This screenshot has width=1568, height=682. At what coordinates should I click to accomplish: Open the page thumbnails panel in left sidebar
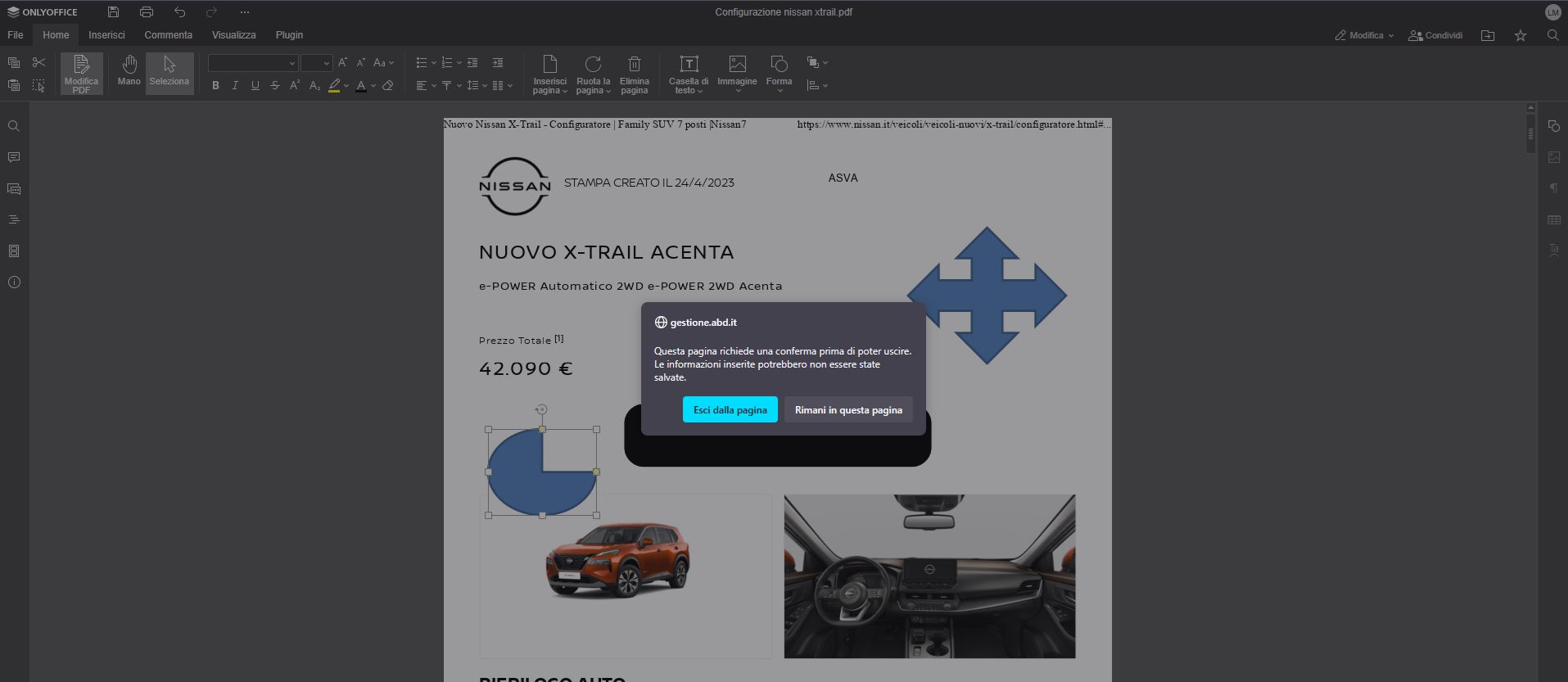[x=14, y=251]
